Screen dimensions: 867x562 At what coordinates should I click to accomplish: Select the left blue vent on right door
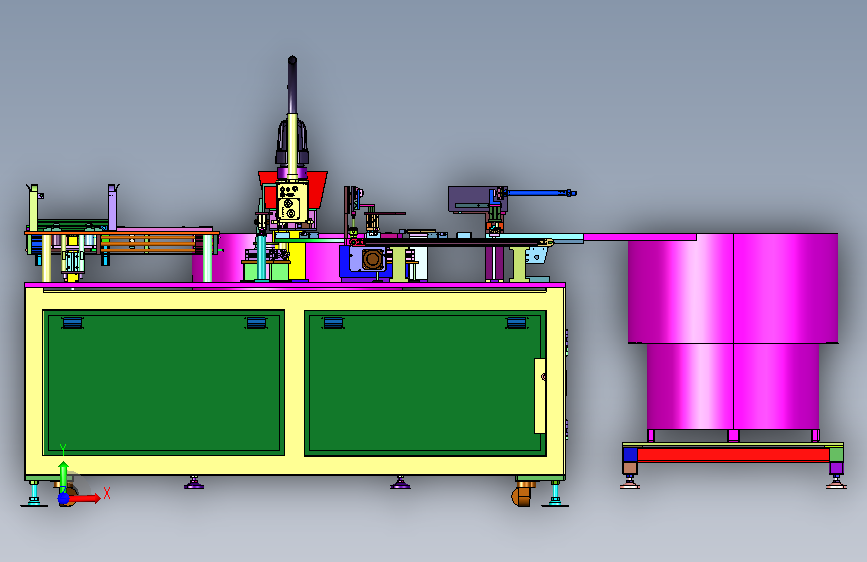pos(333,322)
